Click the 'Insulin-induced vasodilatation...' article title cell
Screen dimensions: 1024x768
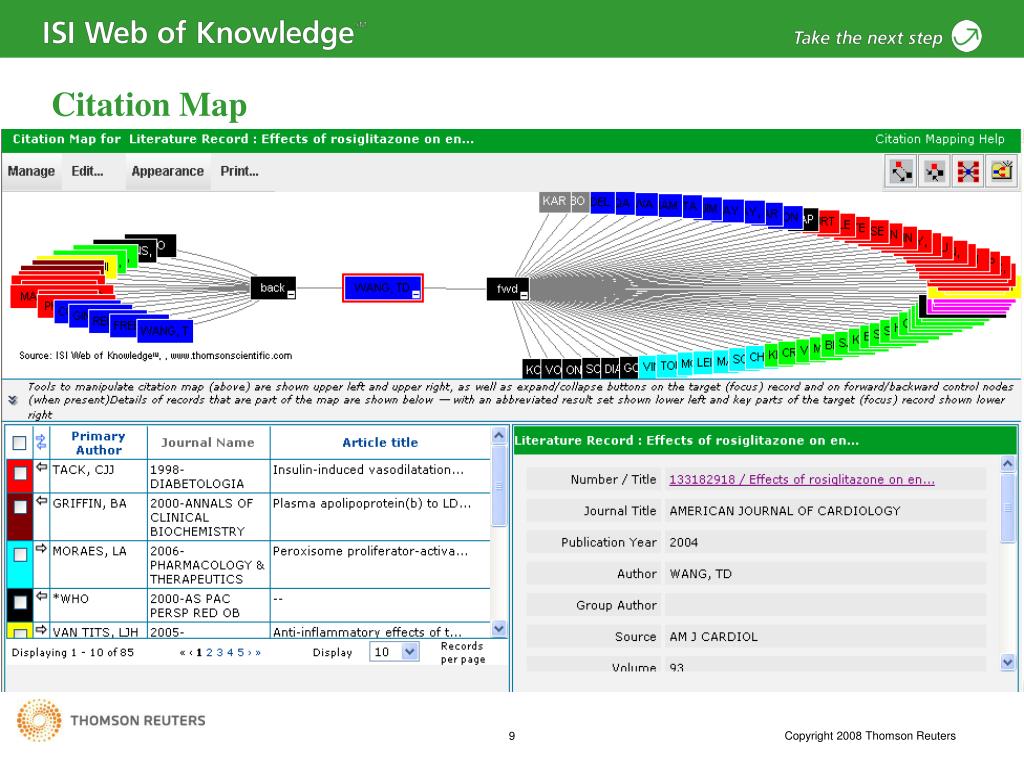tap(380, 476)
